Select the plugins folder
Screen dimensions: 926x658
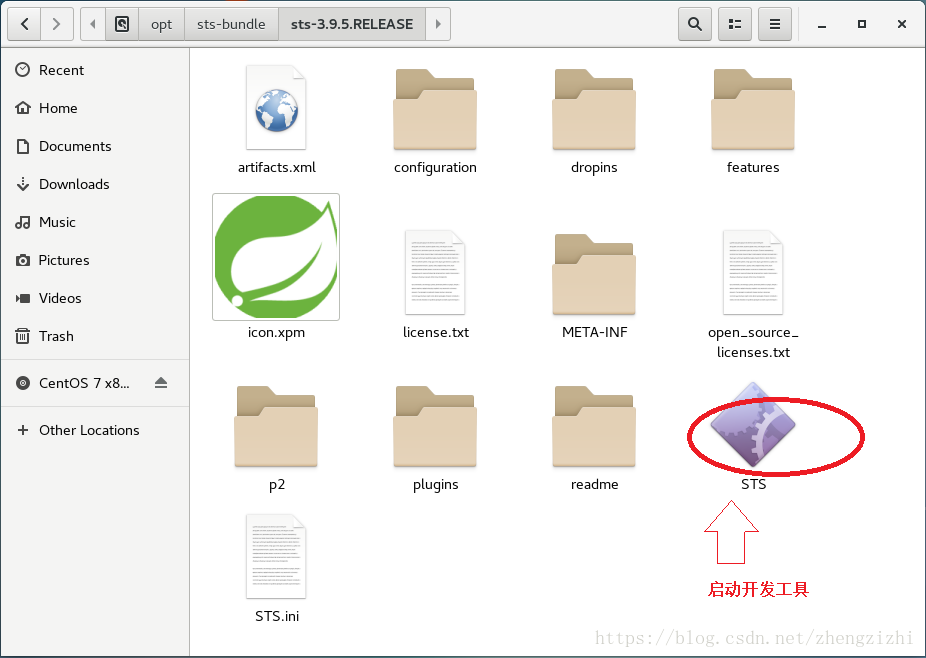[x=435, y=426]
